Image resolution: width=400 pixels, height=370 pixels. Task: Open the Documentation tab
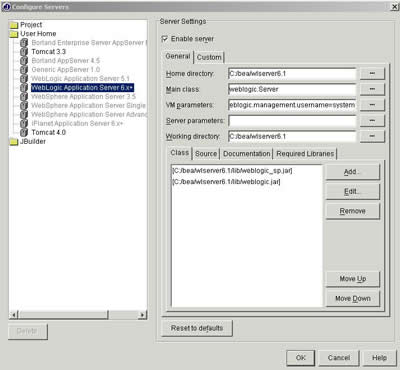tap(247, 154)
